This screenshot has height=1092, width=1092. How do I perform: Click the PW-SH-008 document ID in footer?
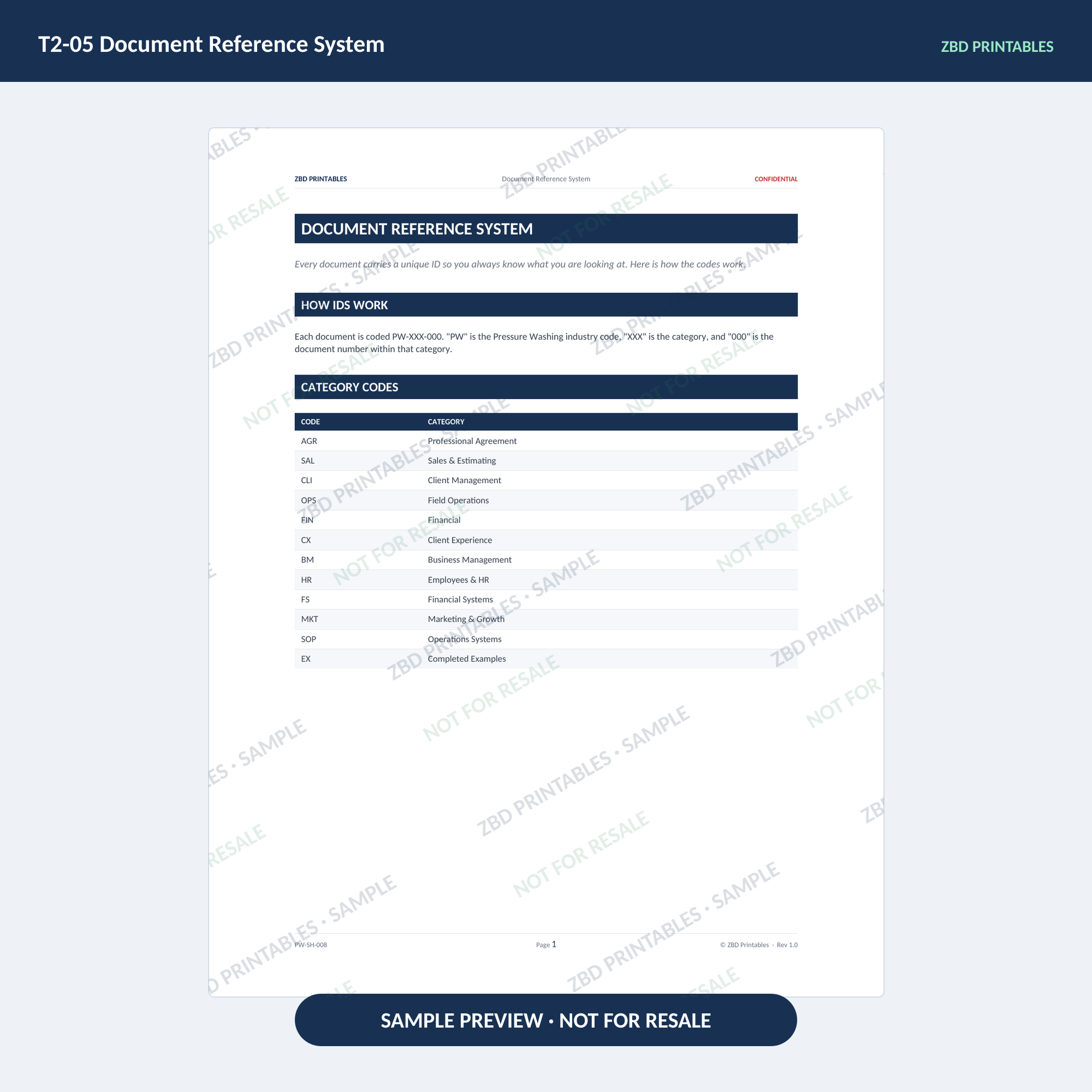point(310,945)
